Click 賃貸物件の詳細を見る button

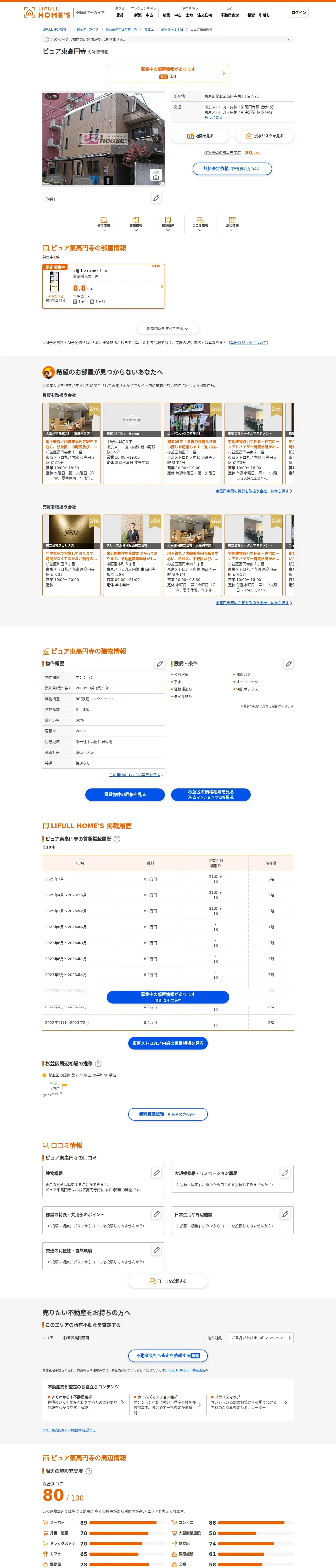[125, 794]
